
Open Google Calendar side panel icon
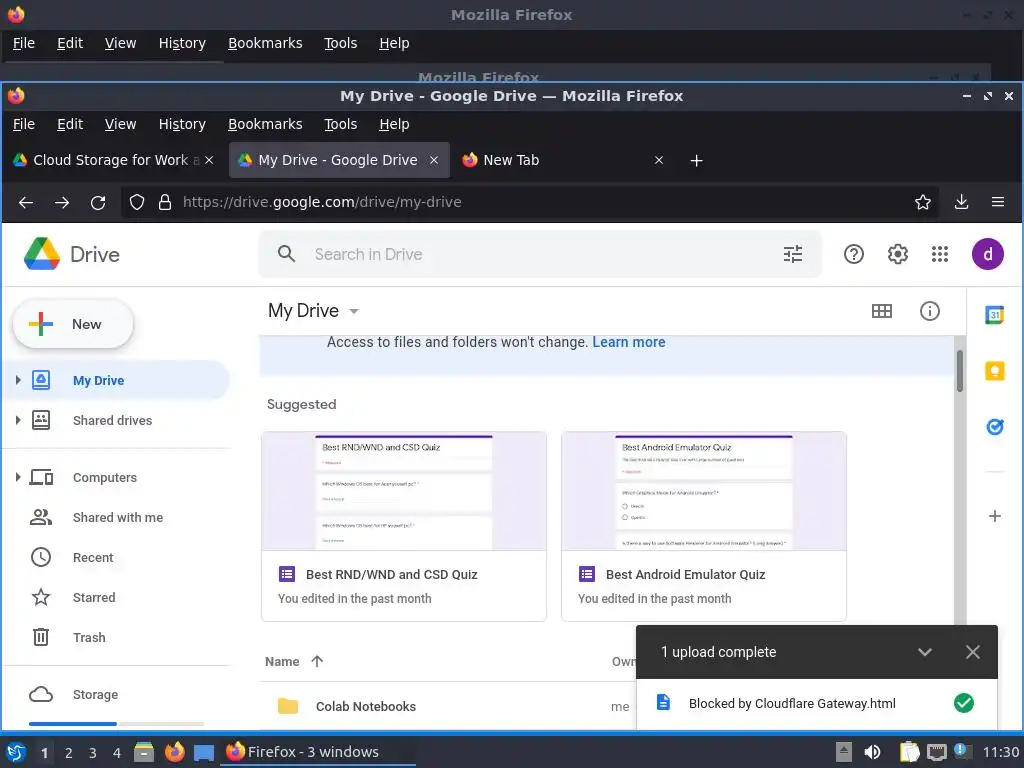tap(994, 315)
